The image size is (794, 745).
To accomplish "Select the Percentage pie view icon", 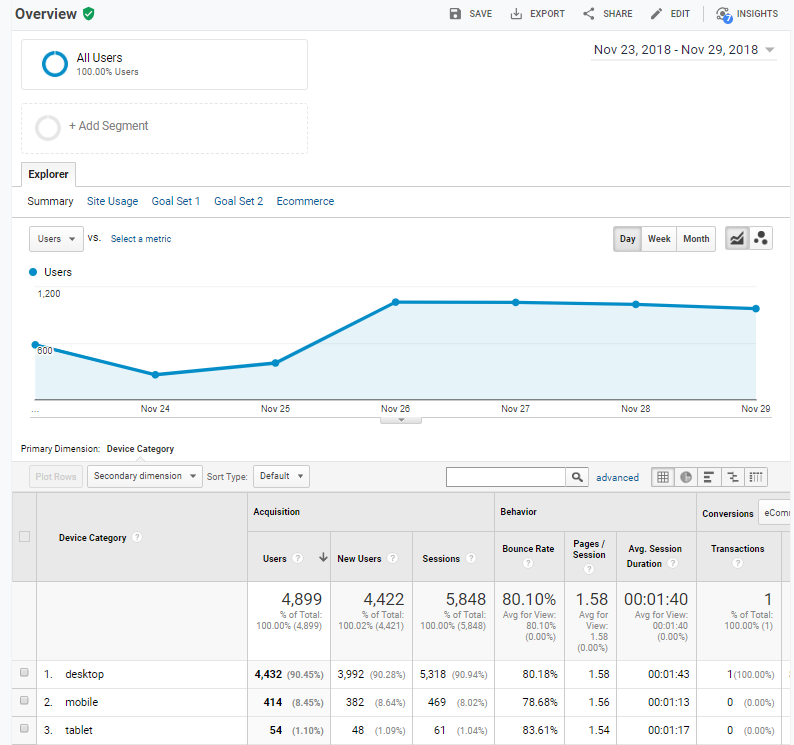I will [686, 477].
